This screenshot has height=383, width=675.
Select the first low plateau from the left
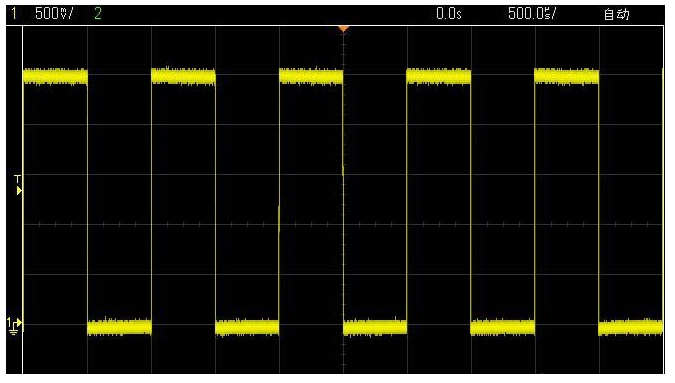pos(119,327)
